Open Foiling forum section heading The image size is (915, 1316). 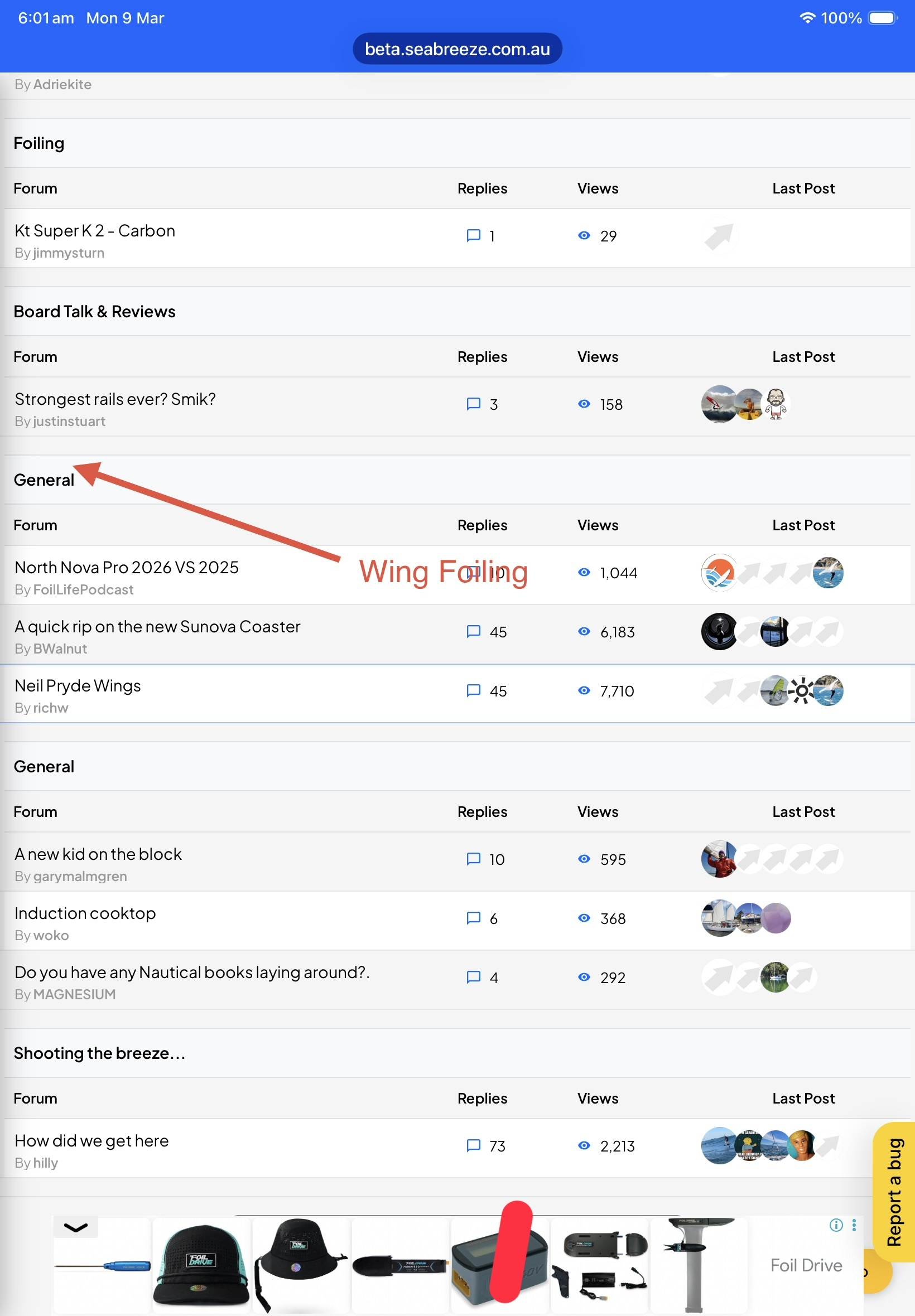pyautogui.click(x=39, y=143)
